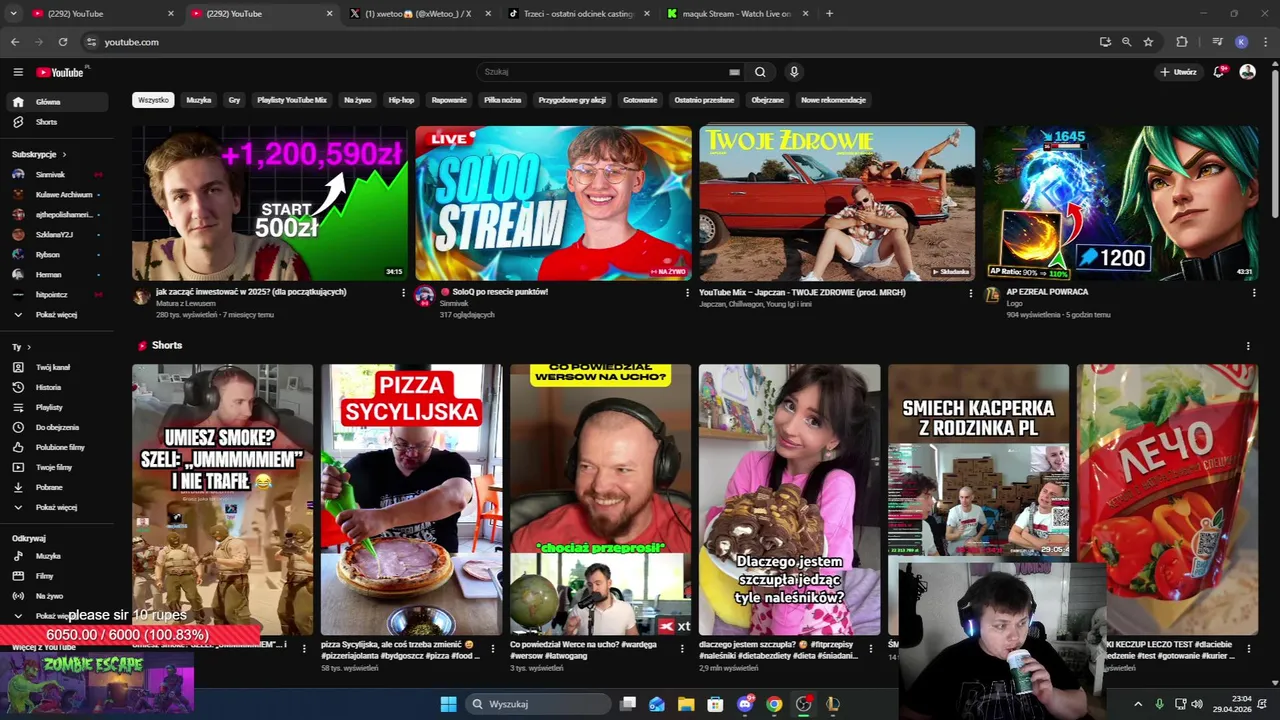Select the Gotowanie filter chip
1280x720 pixels.
pos(640,100)
